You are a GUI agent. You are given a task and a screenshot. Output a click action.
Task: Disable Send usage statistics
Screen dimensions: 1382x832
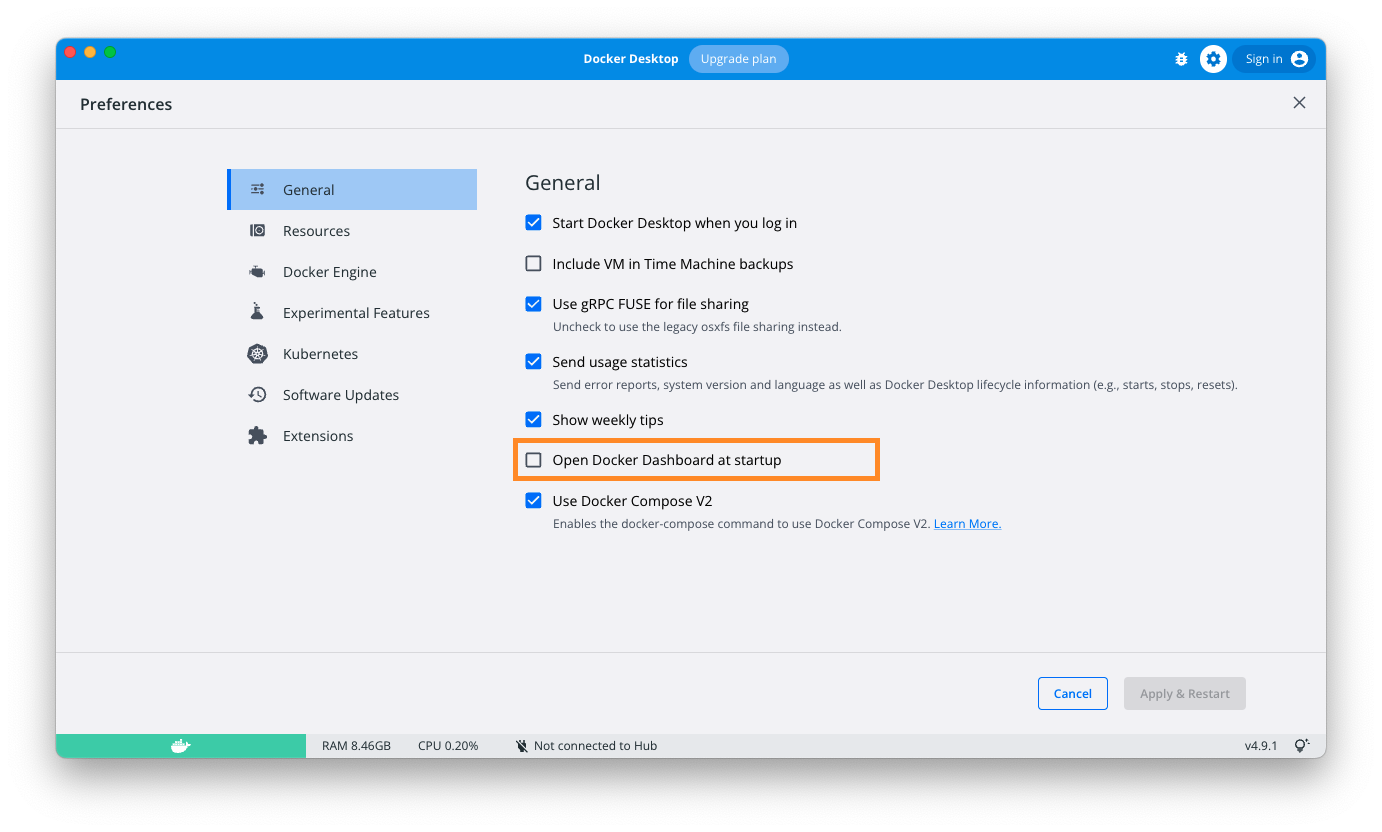533,361
